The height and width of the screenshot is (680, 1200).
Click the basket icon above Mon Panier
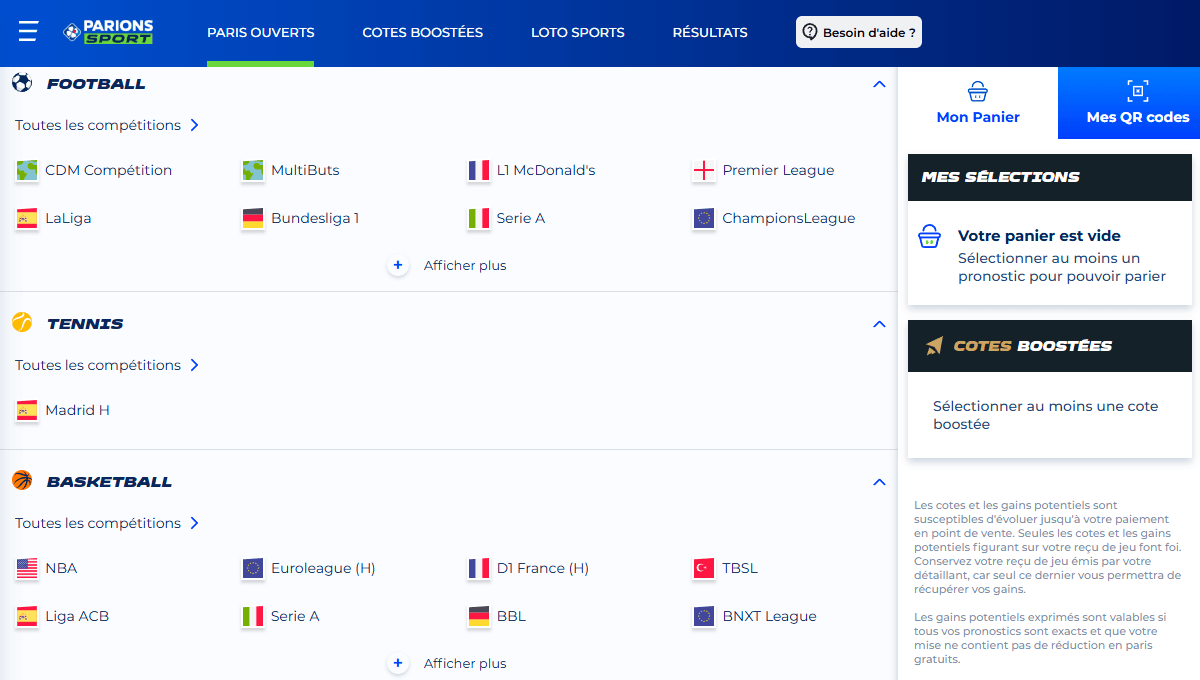[978, 91]
